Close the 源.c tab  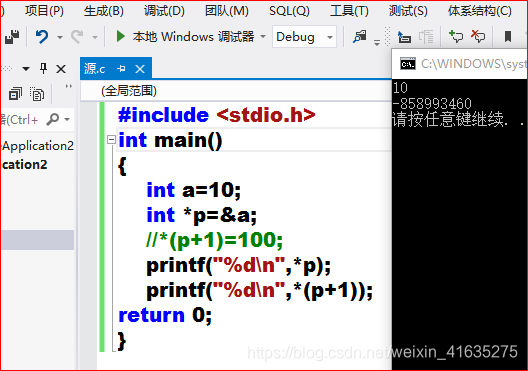coord(140,69)
